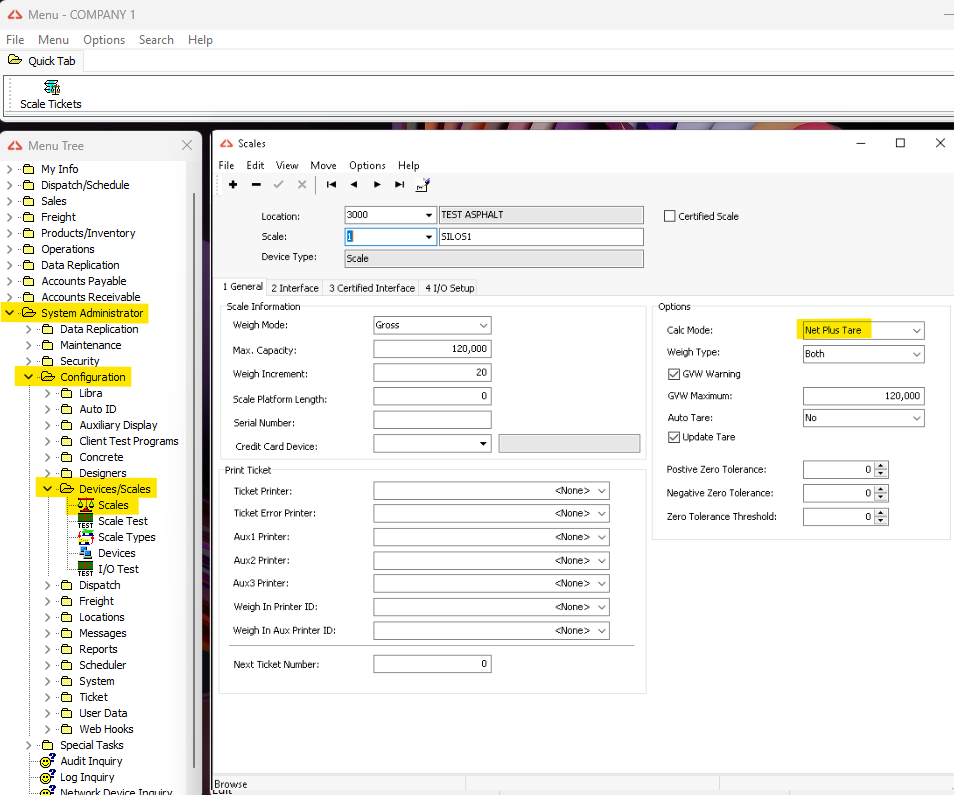Collapse the Configuration tree node
Image resolution: width=954 pixels, height=795 pixels.
pyautogui.click(x=29, y=377)
